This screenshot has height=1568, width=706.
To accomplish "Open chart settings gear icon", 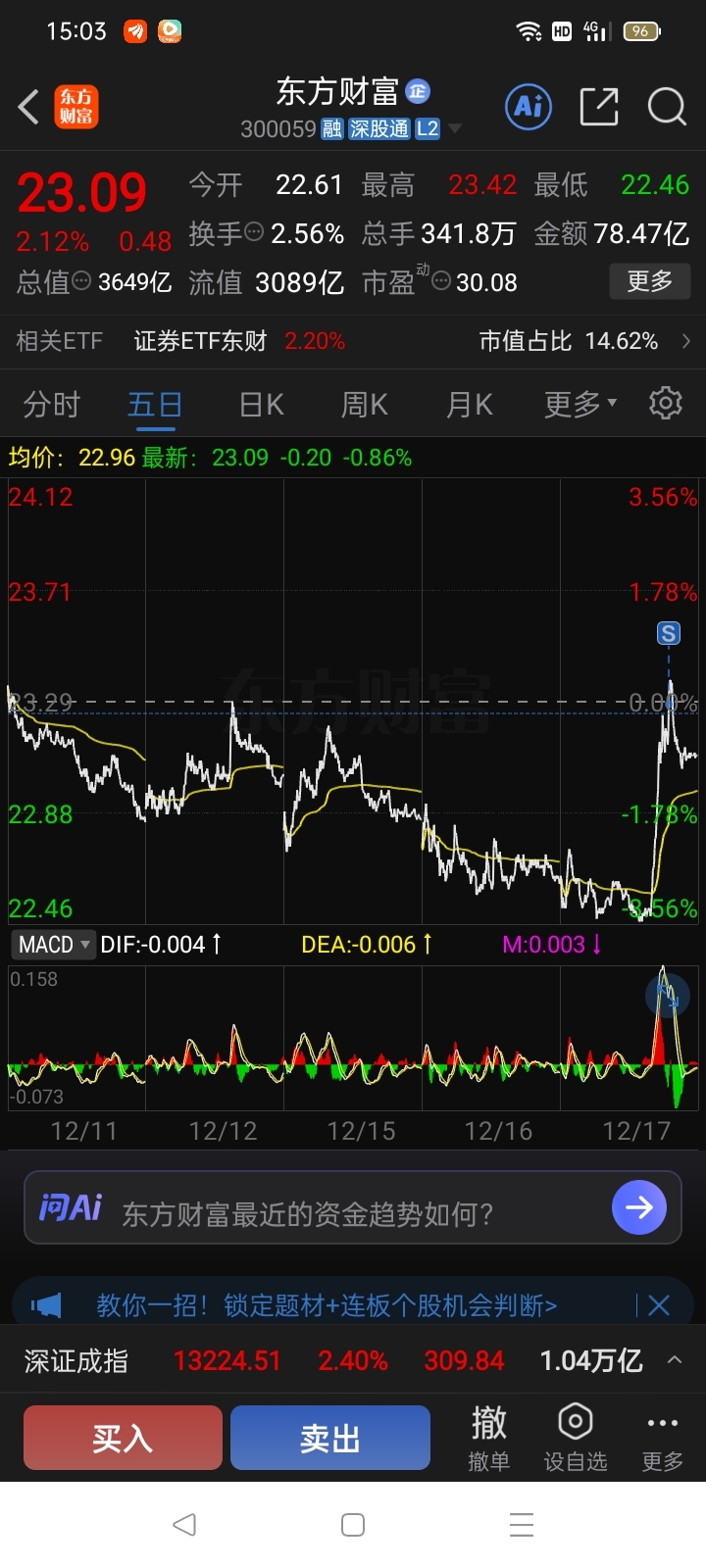I will click(666, 403).
